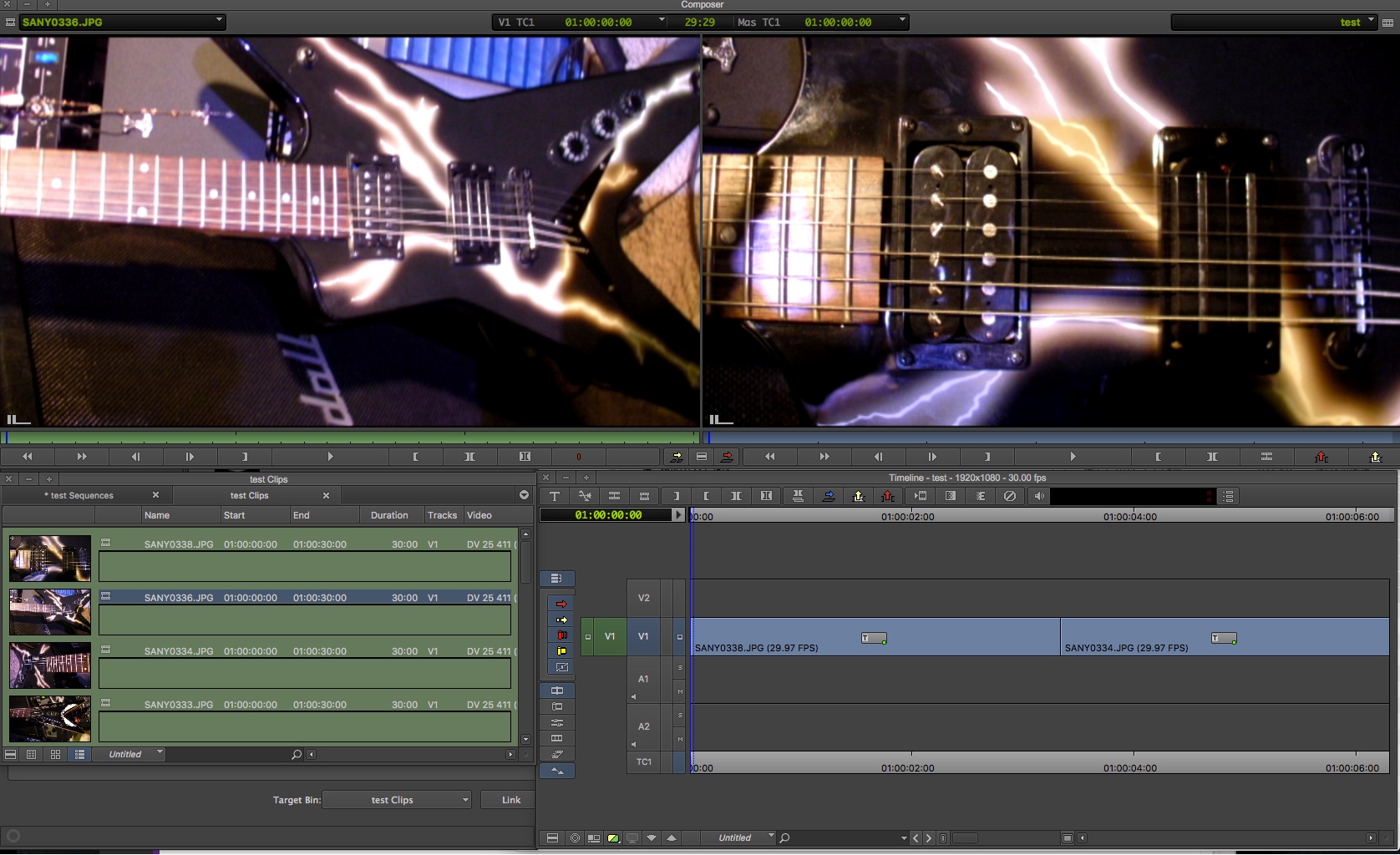Open Mas TC1 timecode dropdown
Screen dimensions: 1400x855
click(902, 20)
